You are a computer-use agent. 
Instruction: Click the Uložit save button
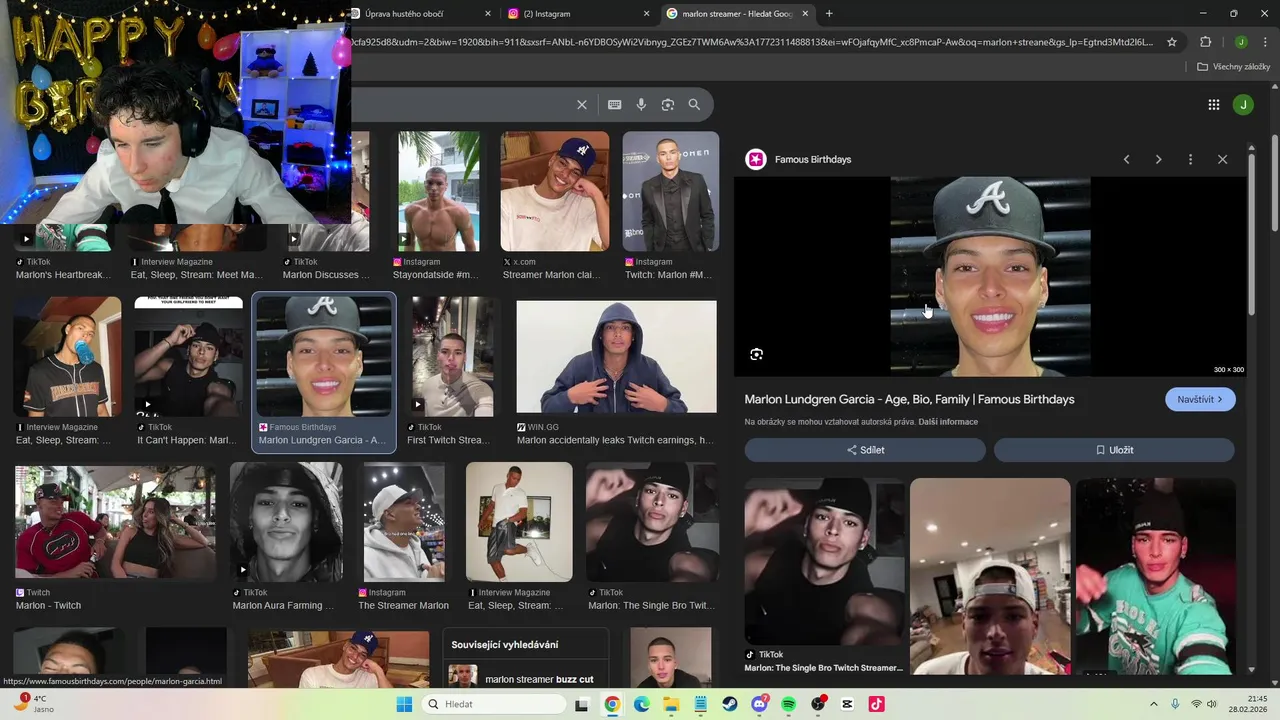pos(1114,450)
